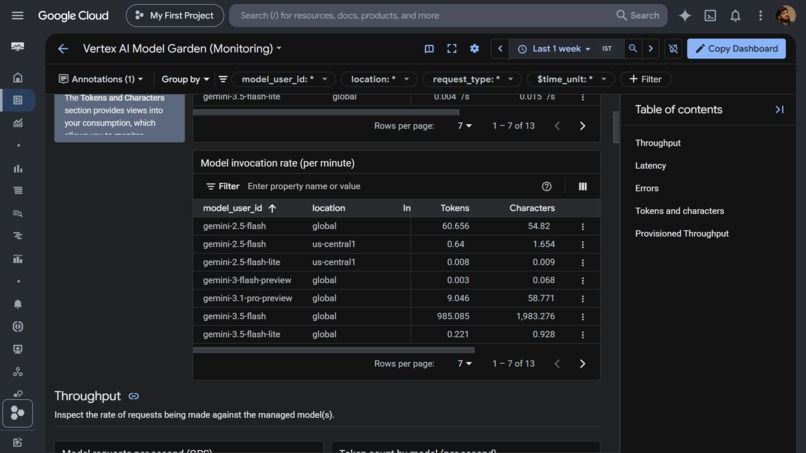Activate Cloud Shell terminal icon
The height and width of the screenshot is (453, 806).
point(710,15)
